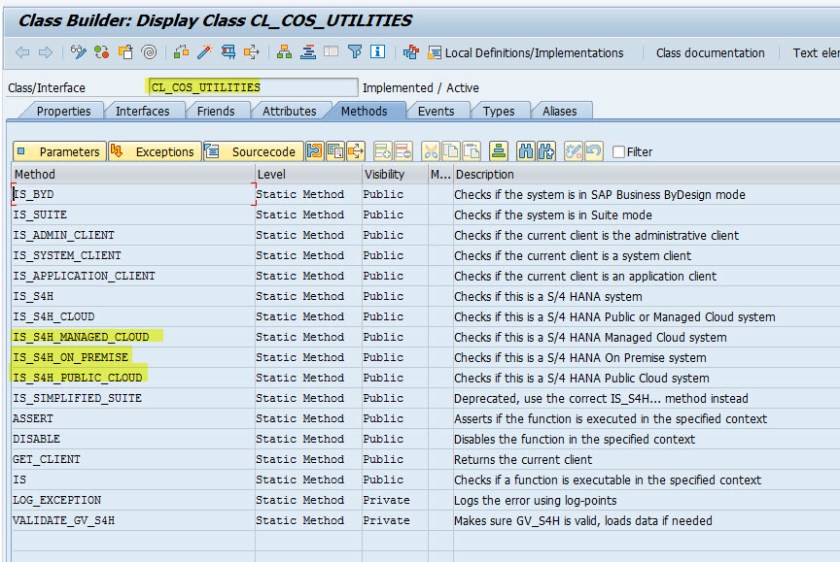
Task: Click the Visibility column header
Action: coord(395,174)
